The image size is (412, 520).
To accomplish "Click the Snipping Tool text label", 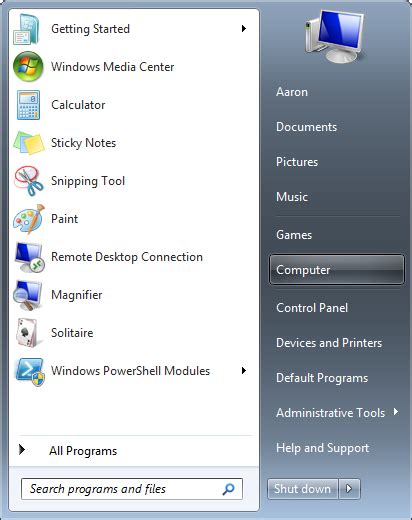I will pyautogui.click(x=88, y=181).
